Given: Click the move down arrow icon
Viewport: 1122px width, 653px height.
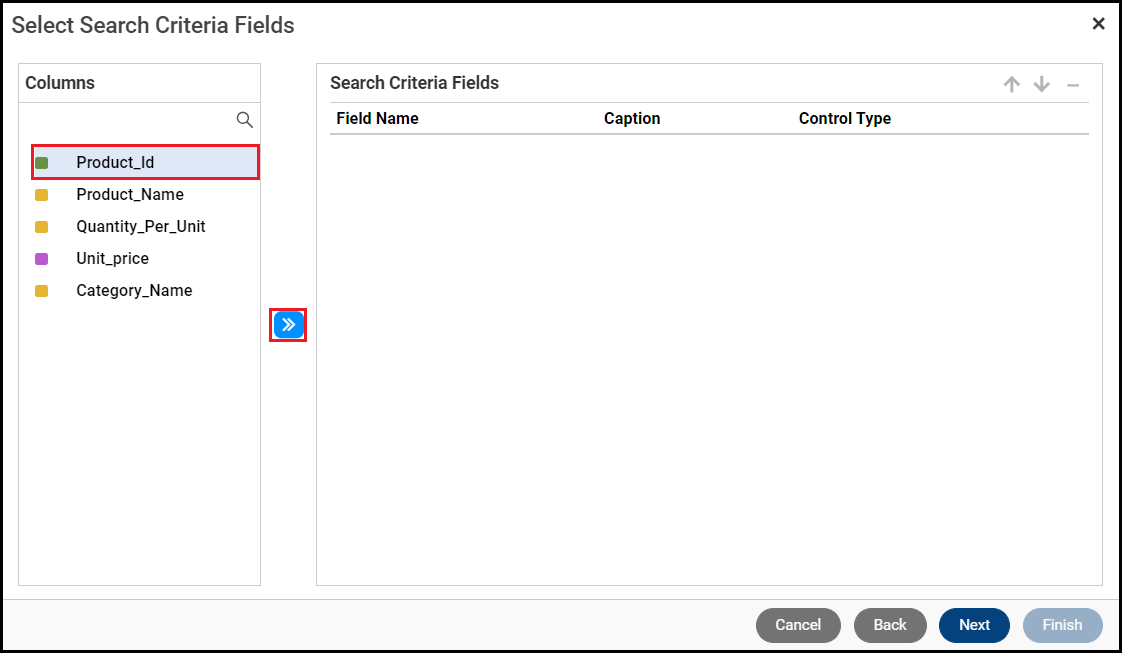Looking at the screenshot, I should coord(1041,85).
